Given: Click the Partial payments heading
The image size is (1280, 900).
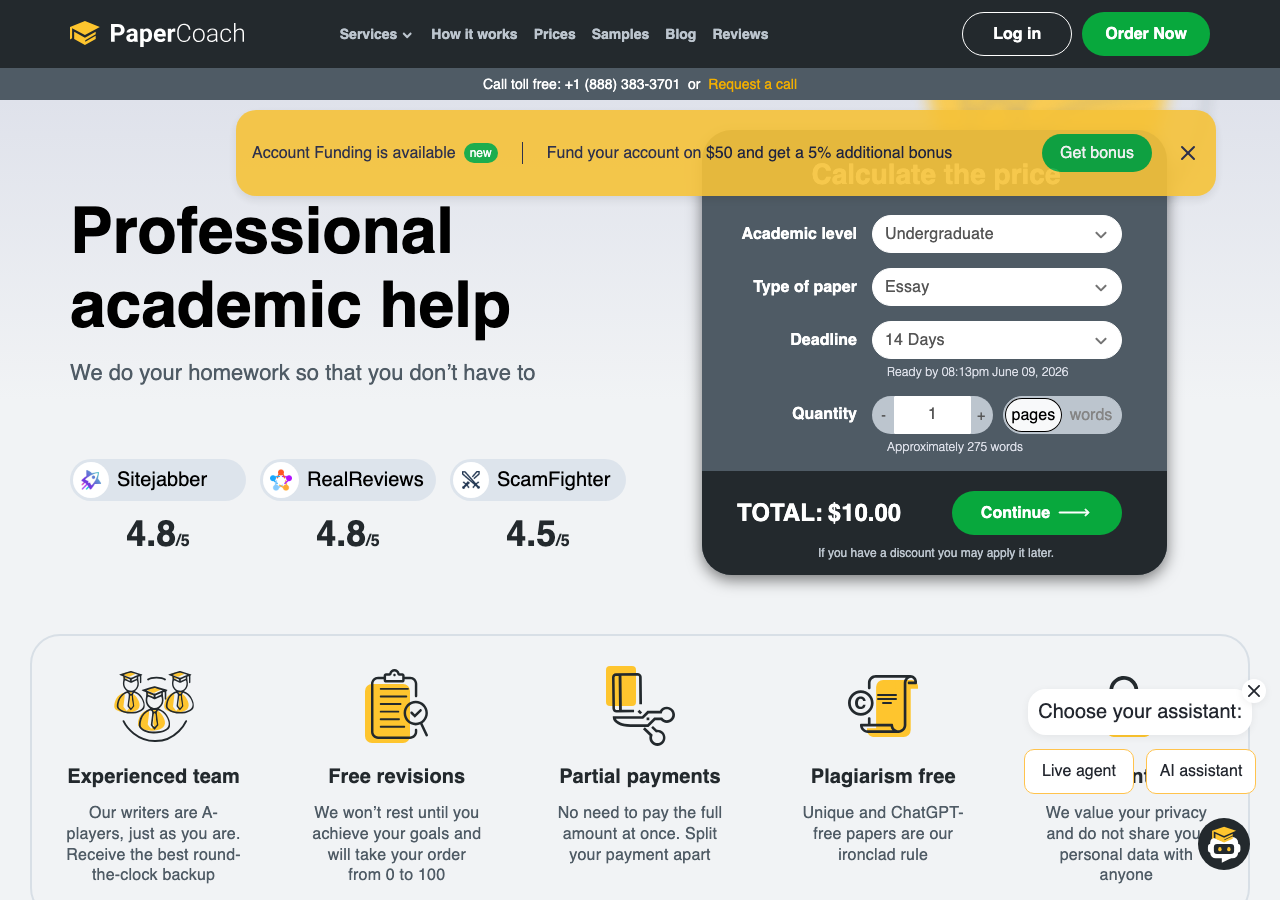Looking at the screenshot, I should (x=640, y=776).
